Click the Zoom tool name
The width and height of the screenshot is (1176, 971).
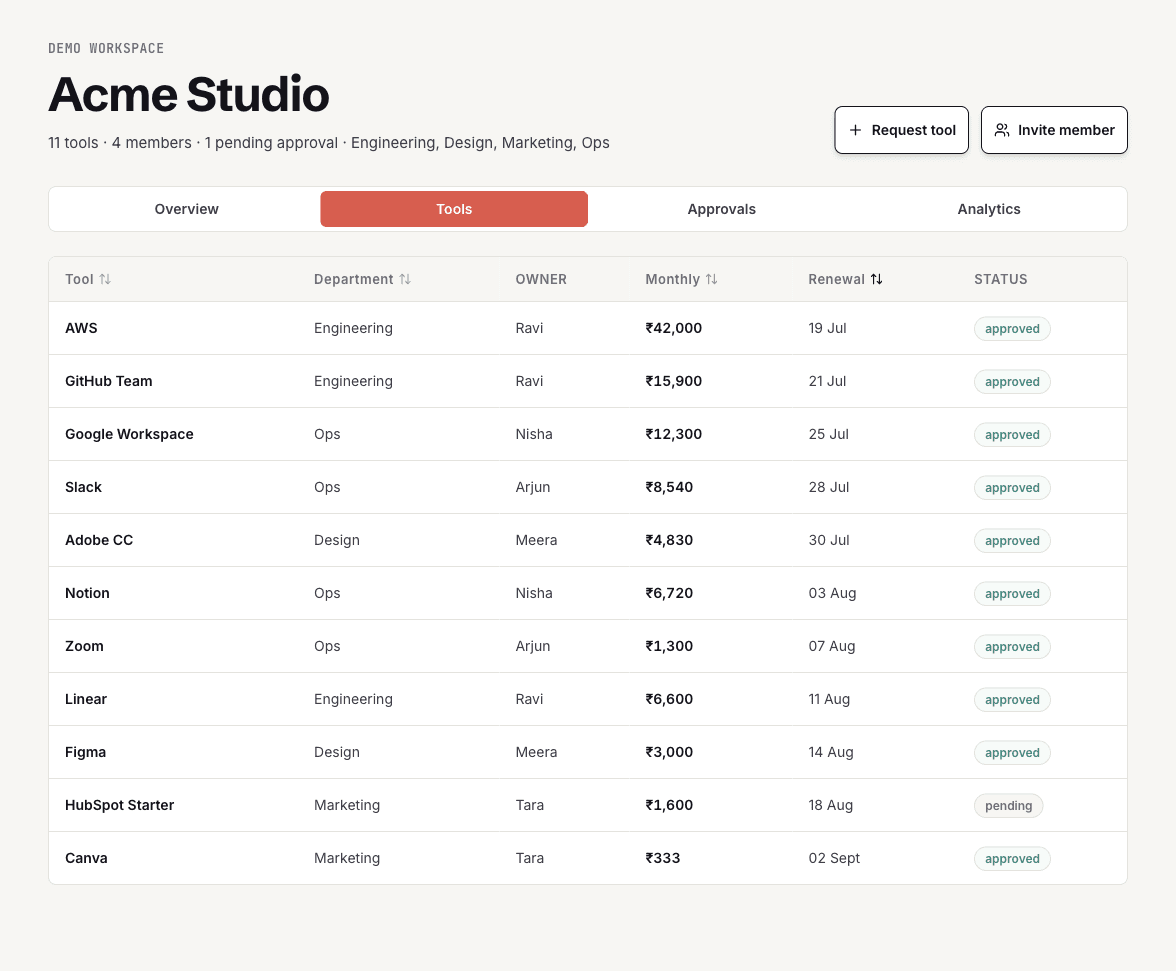point(84,646)
